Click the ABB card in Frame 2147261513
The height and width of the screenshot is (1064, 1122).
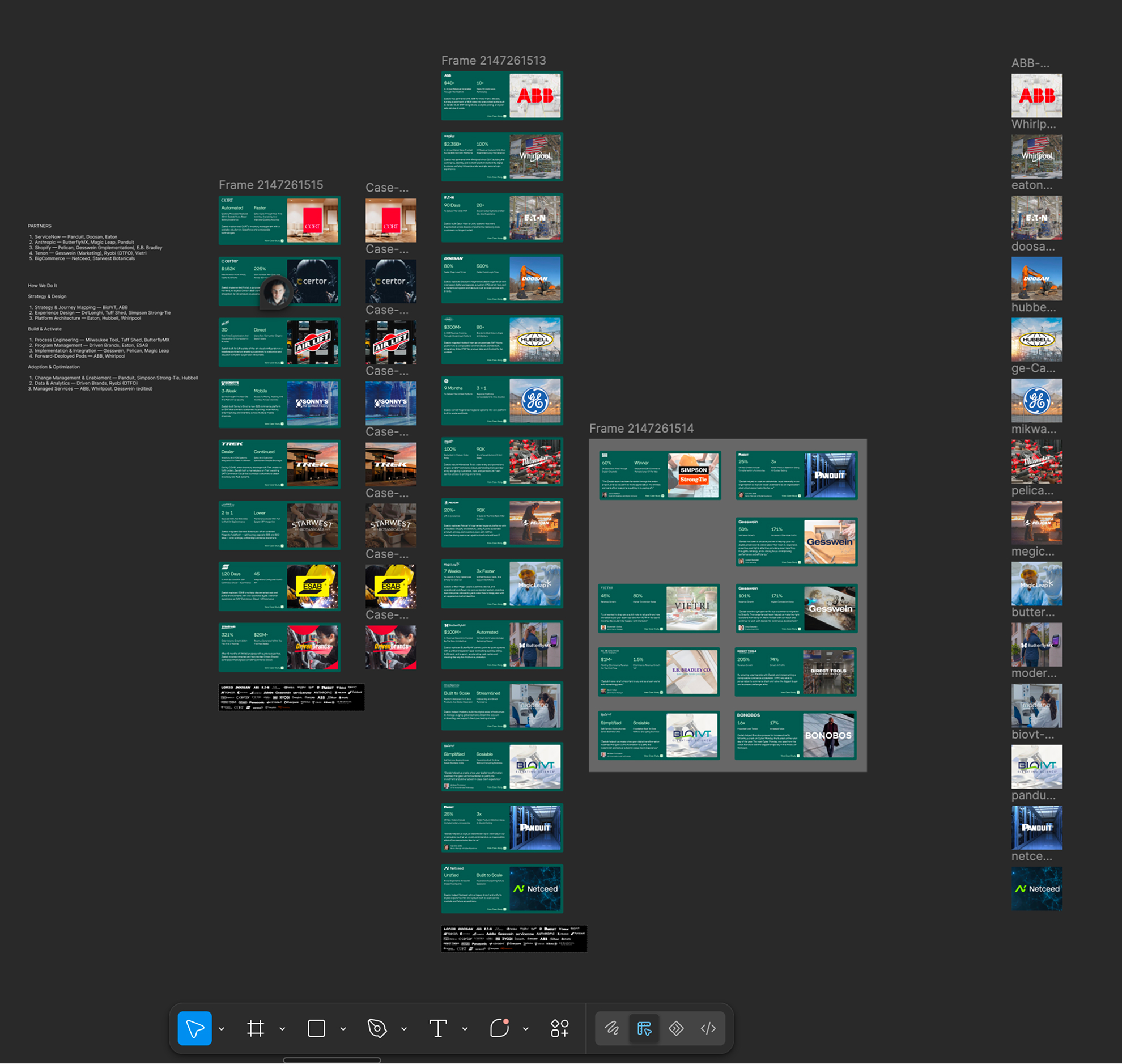(x=501, y=95)
